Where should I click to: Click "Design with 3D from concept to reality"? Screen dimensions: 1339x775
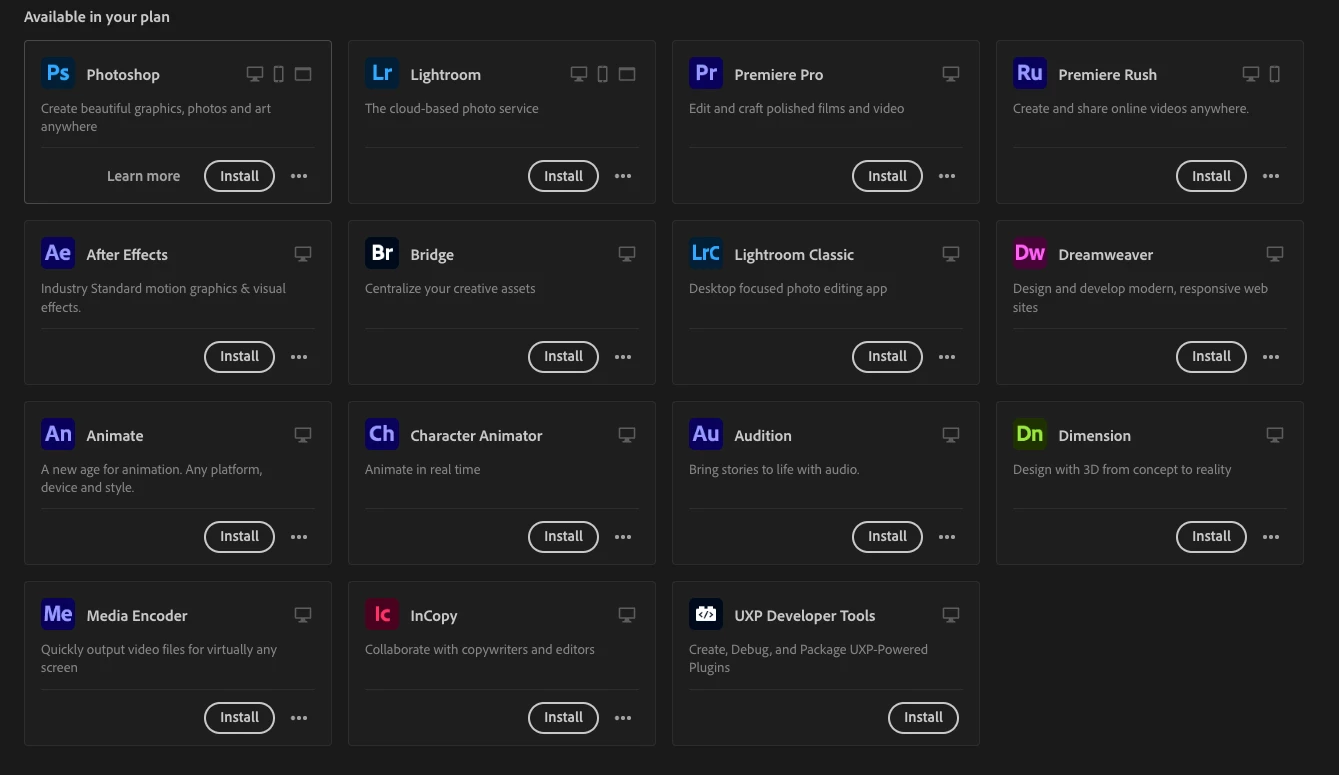(1122, 469)
